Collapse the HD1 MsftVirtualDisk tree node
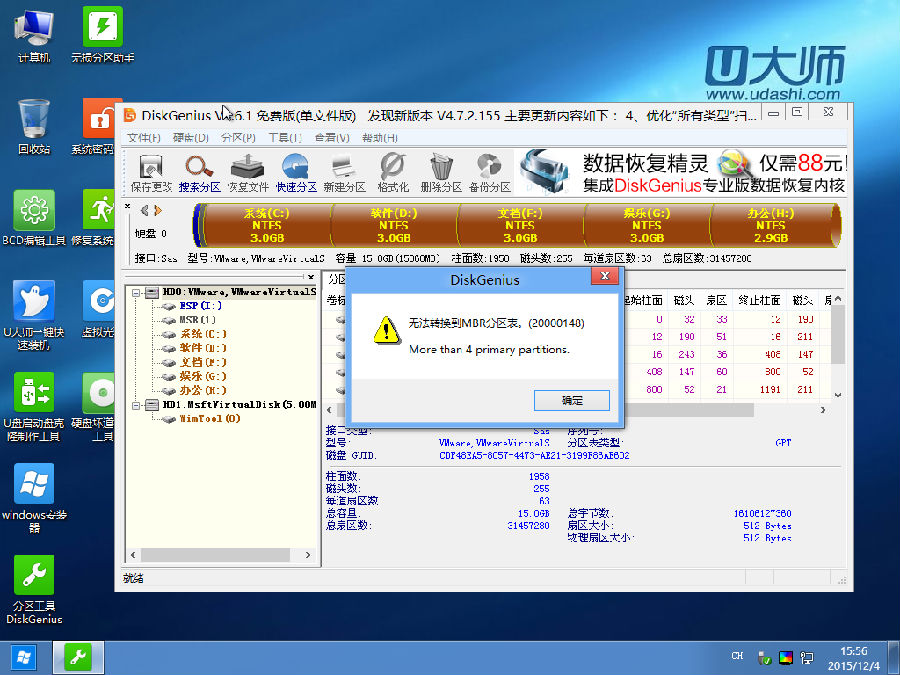The image size is (900, 675). click(x=136, y=405)
